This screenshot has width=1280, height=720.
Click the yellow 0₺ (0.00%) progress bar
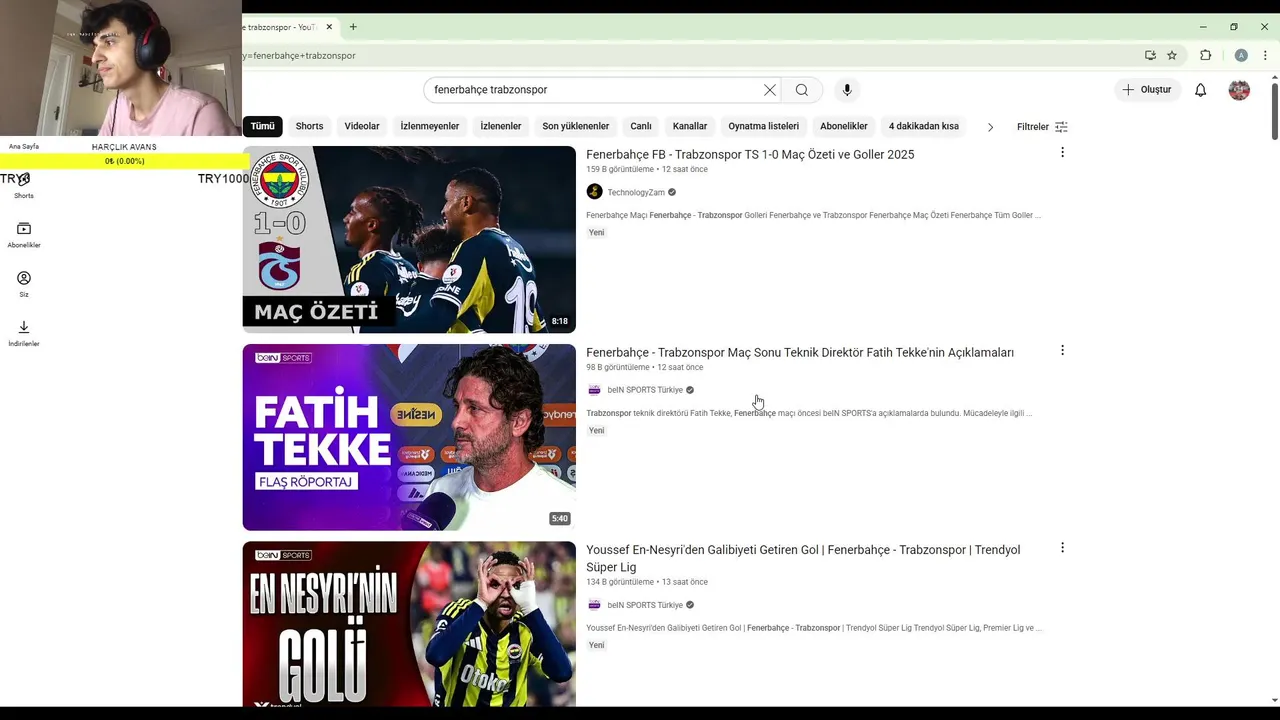coord(124,161)
